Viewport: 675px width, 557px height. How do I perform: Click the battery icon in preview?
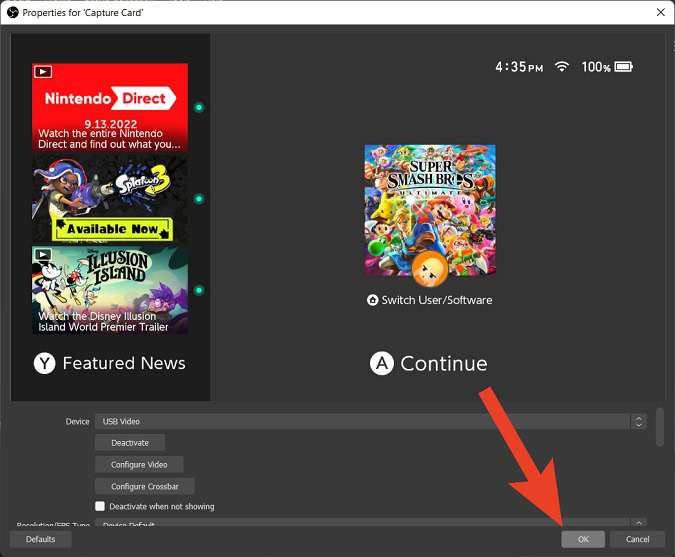[x=623, y=67]
